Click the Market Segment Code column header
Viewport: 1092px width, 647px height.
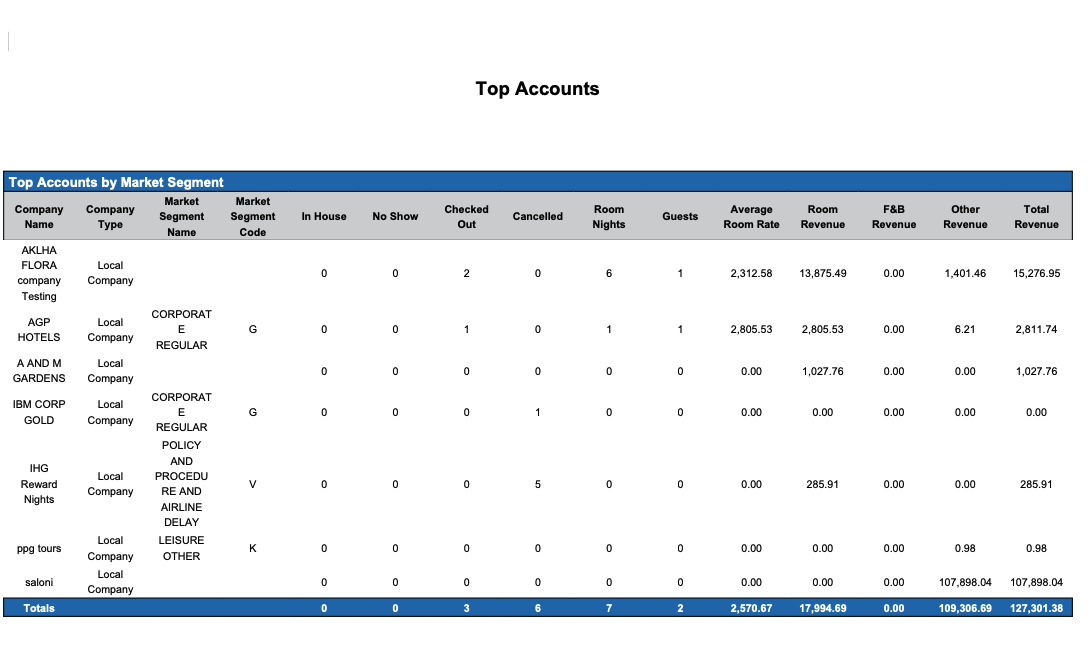pyautogui.click(x=253, y=217)
